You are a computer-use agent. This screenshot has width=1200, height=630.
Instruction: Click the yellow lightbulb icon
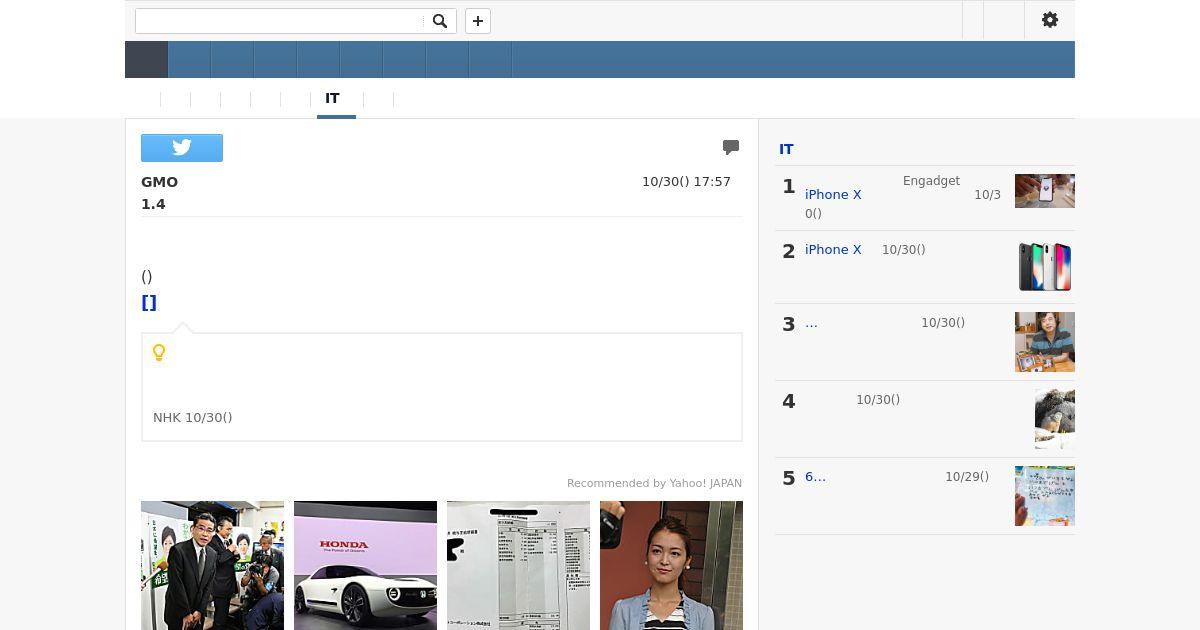(158, 352)
